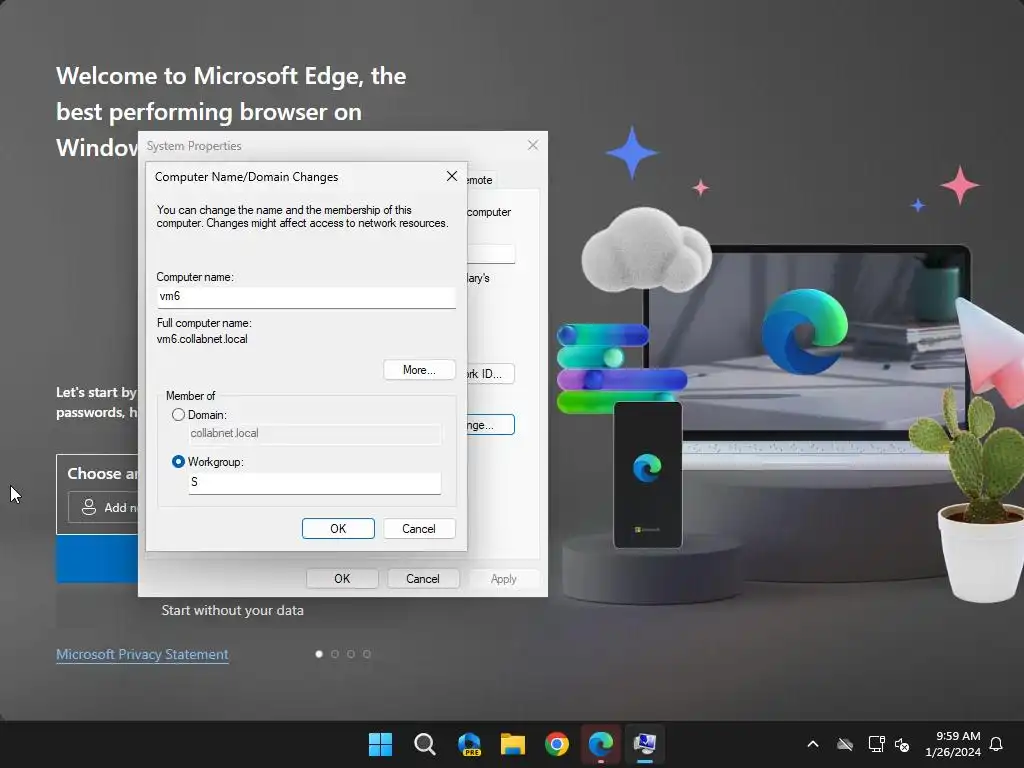The height and width of the screenshot is (768, 1024).
Task: Switch to Microsoft Edge taskbar icon
Action: point(601,744)
